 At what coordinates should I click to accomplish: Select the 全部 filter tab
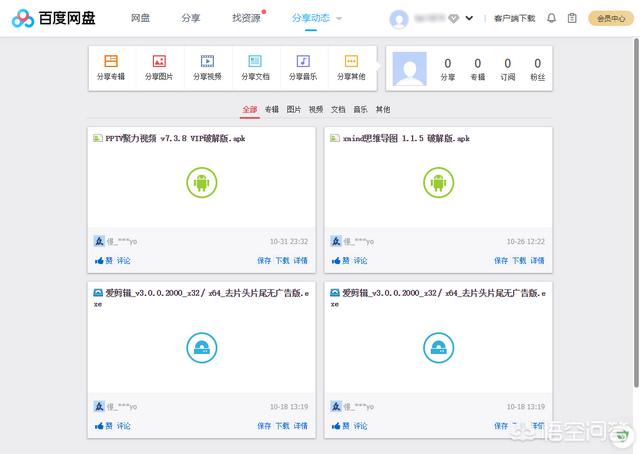(250, 109)
